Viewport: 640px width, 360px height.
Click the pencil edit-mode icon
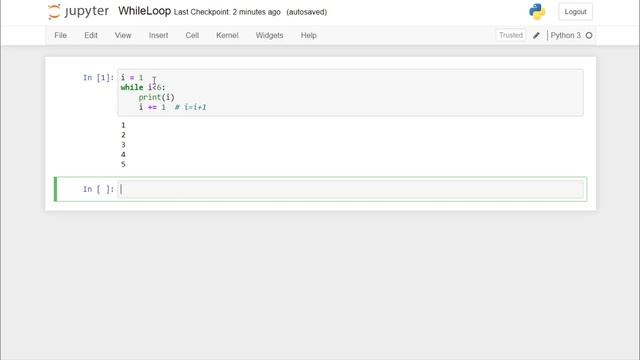click(x=536, y=36)
